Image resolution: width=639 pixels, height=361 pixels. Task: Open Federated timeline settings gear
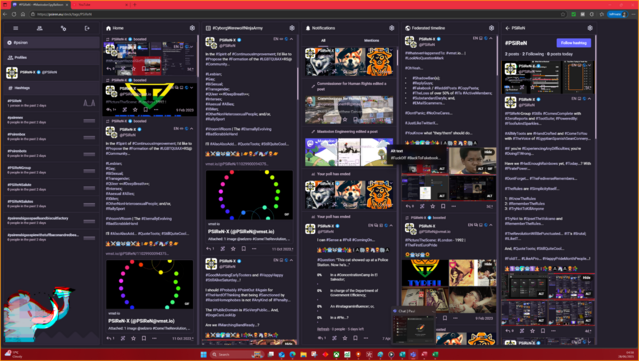coord(491,28)
